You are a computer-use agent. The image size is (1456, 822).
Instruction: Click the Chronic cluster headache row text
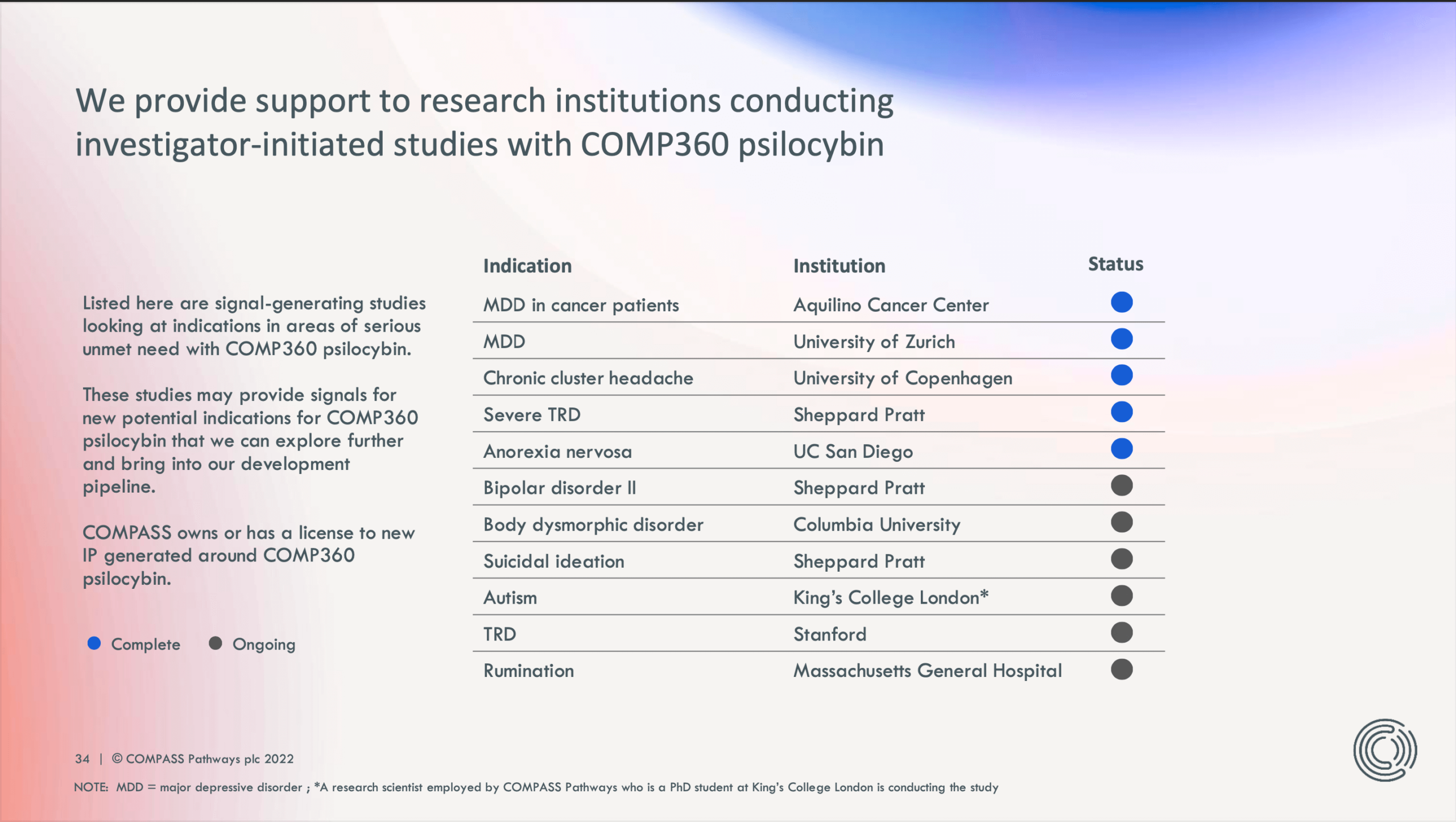[588, 378]
